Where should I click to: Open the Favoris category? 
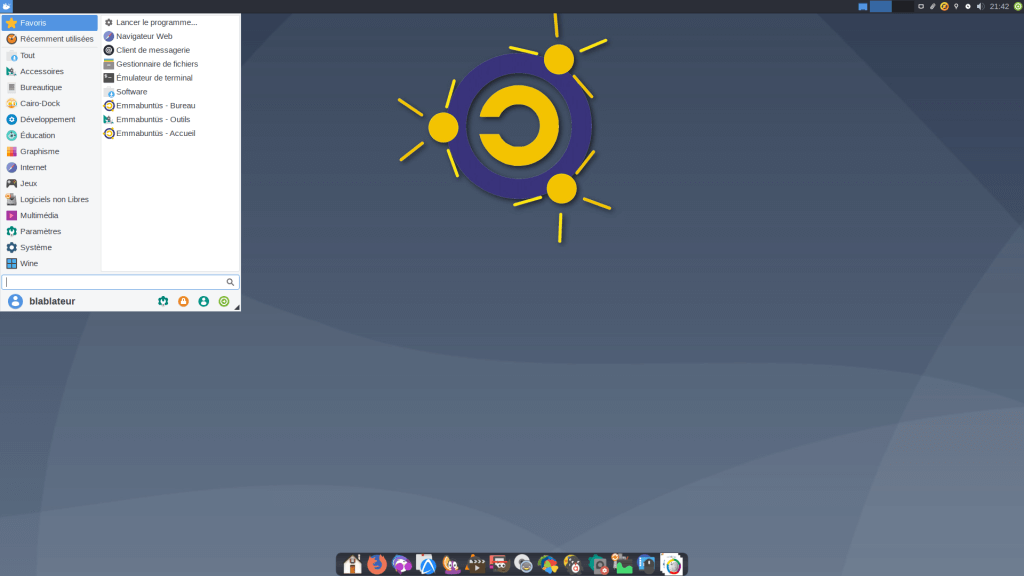click(50, 23)
